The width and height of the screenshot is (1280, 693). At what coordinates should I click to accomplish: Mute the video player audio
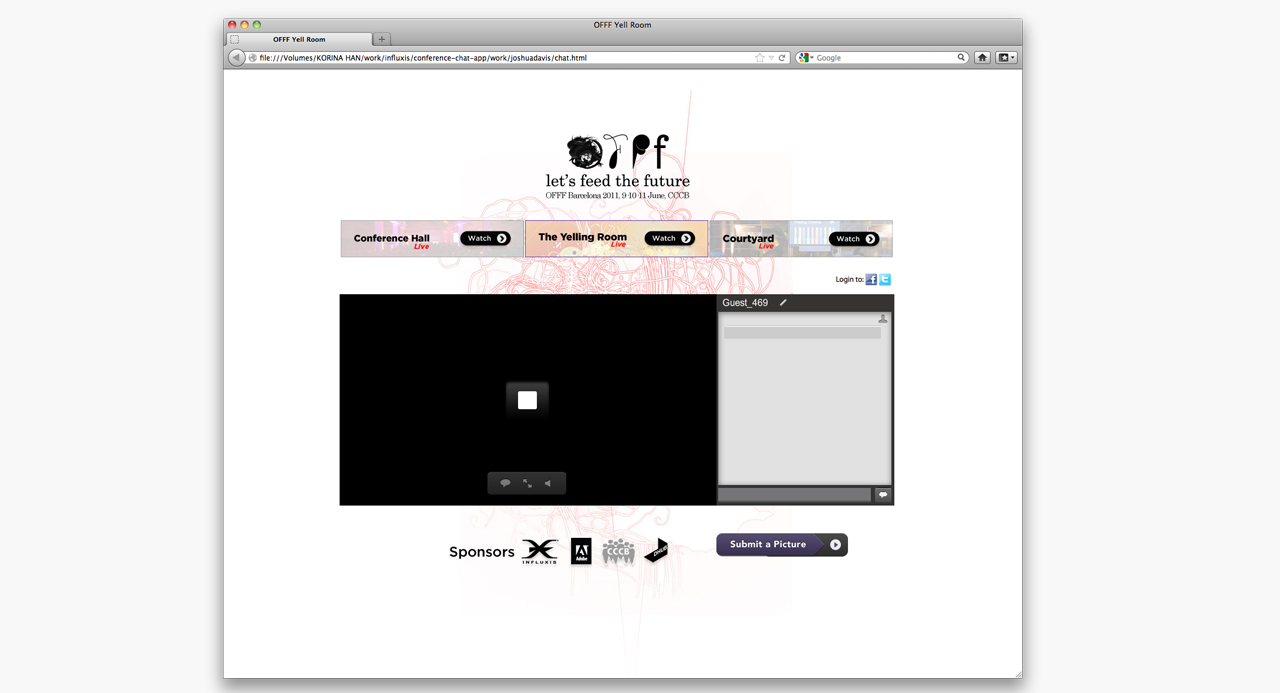click(x=549, y=483)
